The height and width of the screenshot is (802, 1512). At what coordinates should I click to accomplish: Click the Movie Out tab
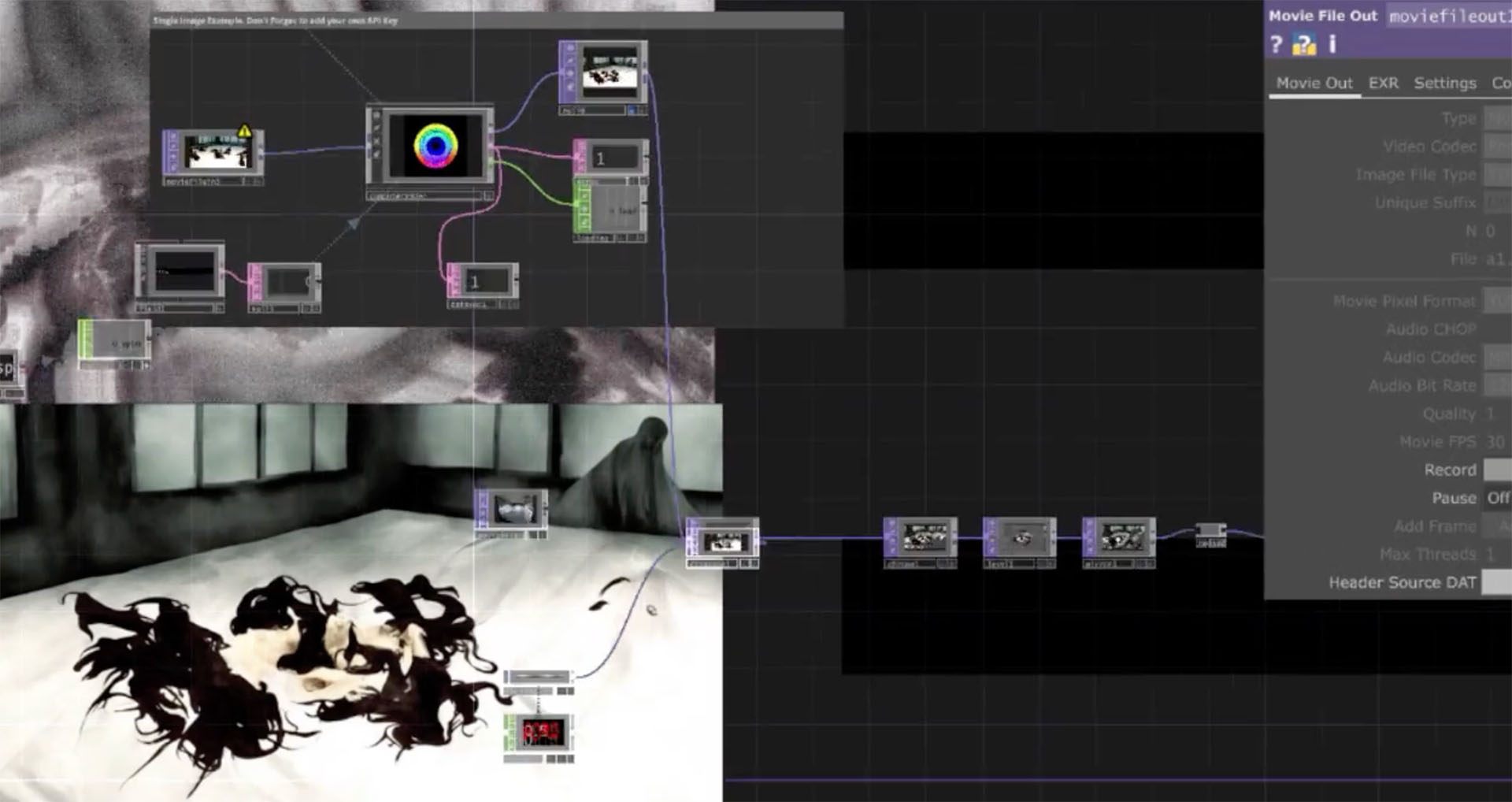click(x=1314, y=84)
